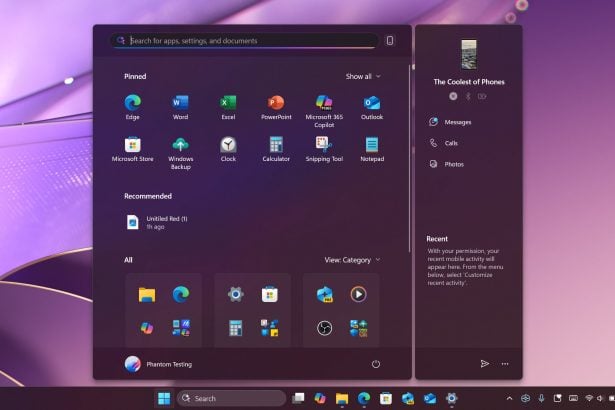The width and height of the screenshot is (615, 410).
Task: Click The Coolest of Phones device name
Action: [x=469, y=82]
